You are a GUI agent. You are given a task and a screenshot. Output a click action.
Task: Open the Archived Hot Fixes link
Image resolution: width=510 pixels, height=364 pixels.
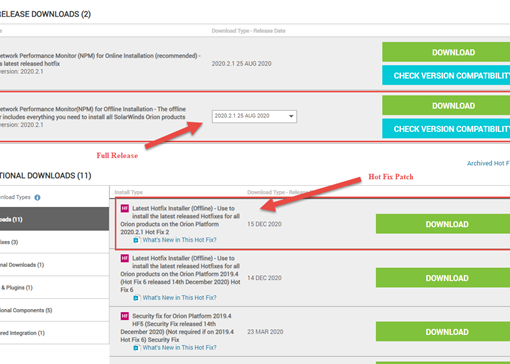488,163
